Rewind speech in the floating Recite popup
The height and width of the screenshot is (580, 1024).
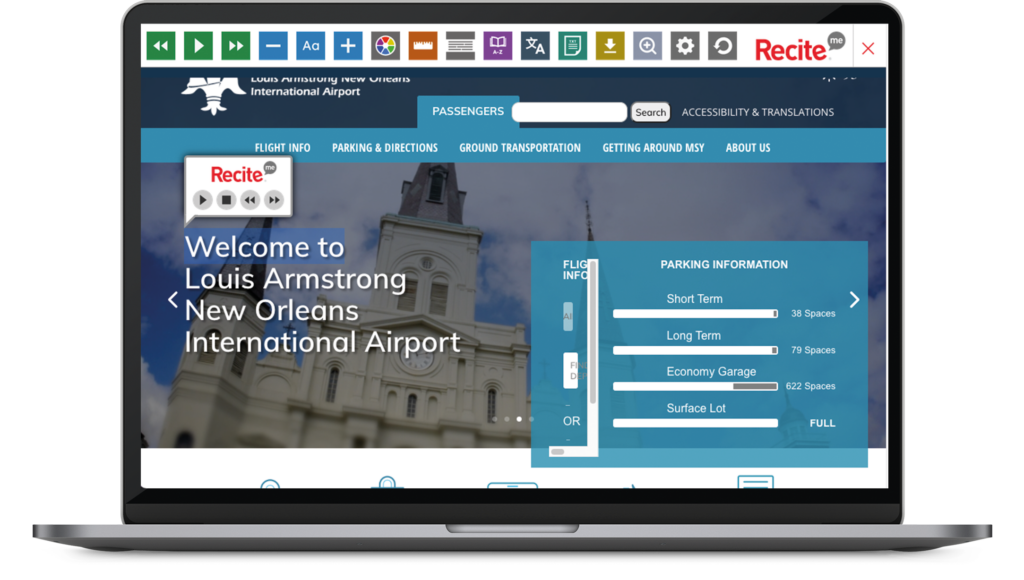pyautogui.click(x=250, y=200)
